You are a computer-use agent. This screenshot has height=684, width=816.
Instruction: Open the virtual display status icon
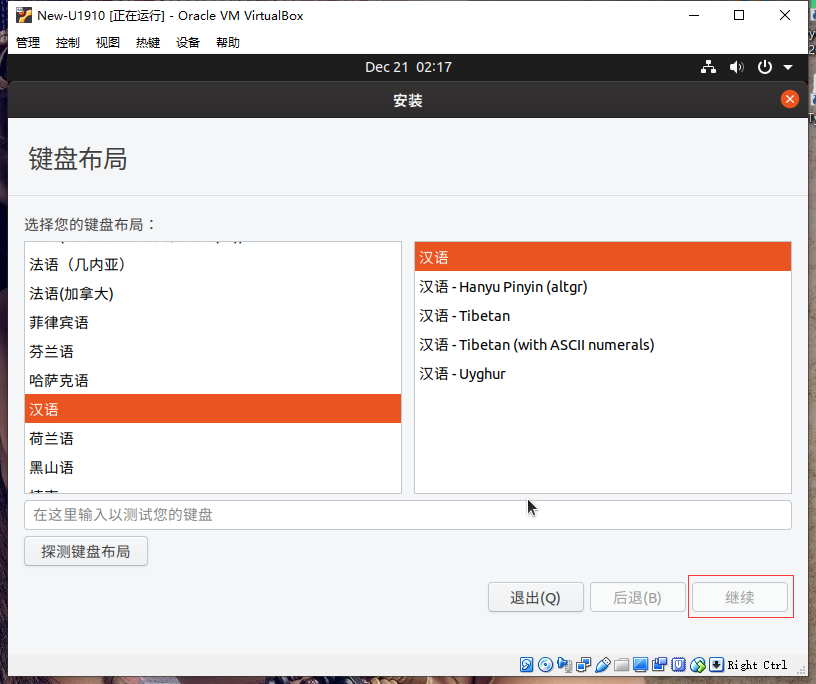(640, 665)
